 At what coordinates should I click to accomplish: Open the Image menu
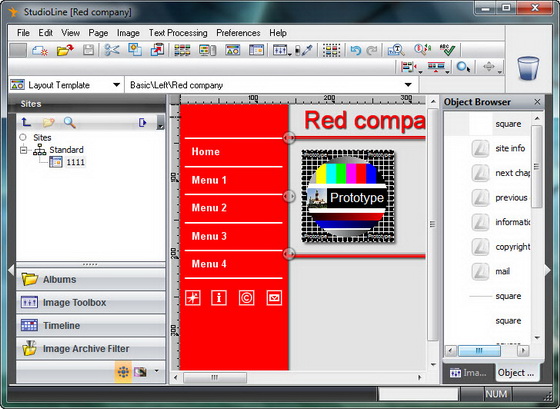[128, 33]
